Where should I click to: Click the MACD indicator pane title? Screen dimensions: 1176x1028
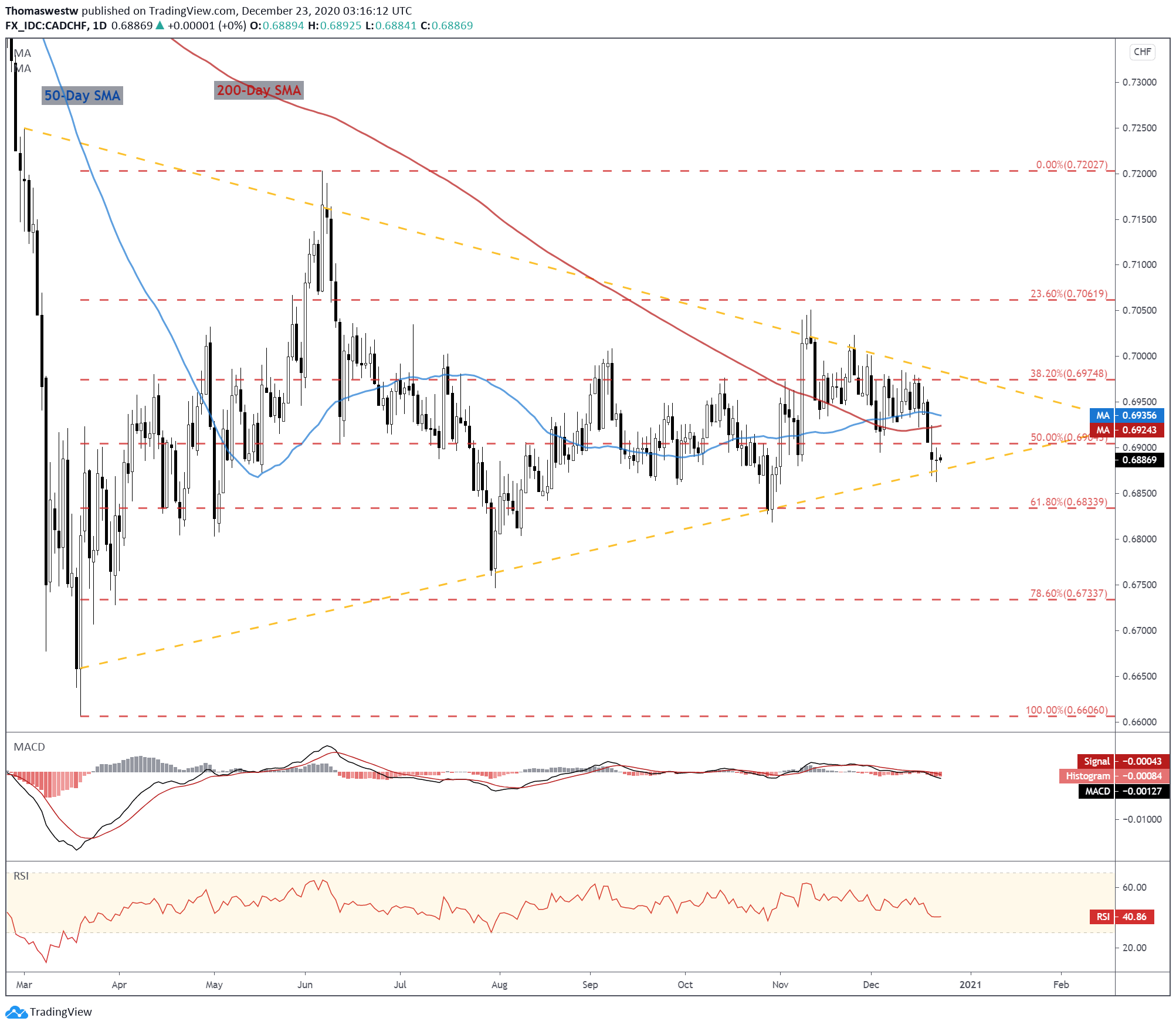29,747
